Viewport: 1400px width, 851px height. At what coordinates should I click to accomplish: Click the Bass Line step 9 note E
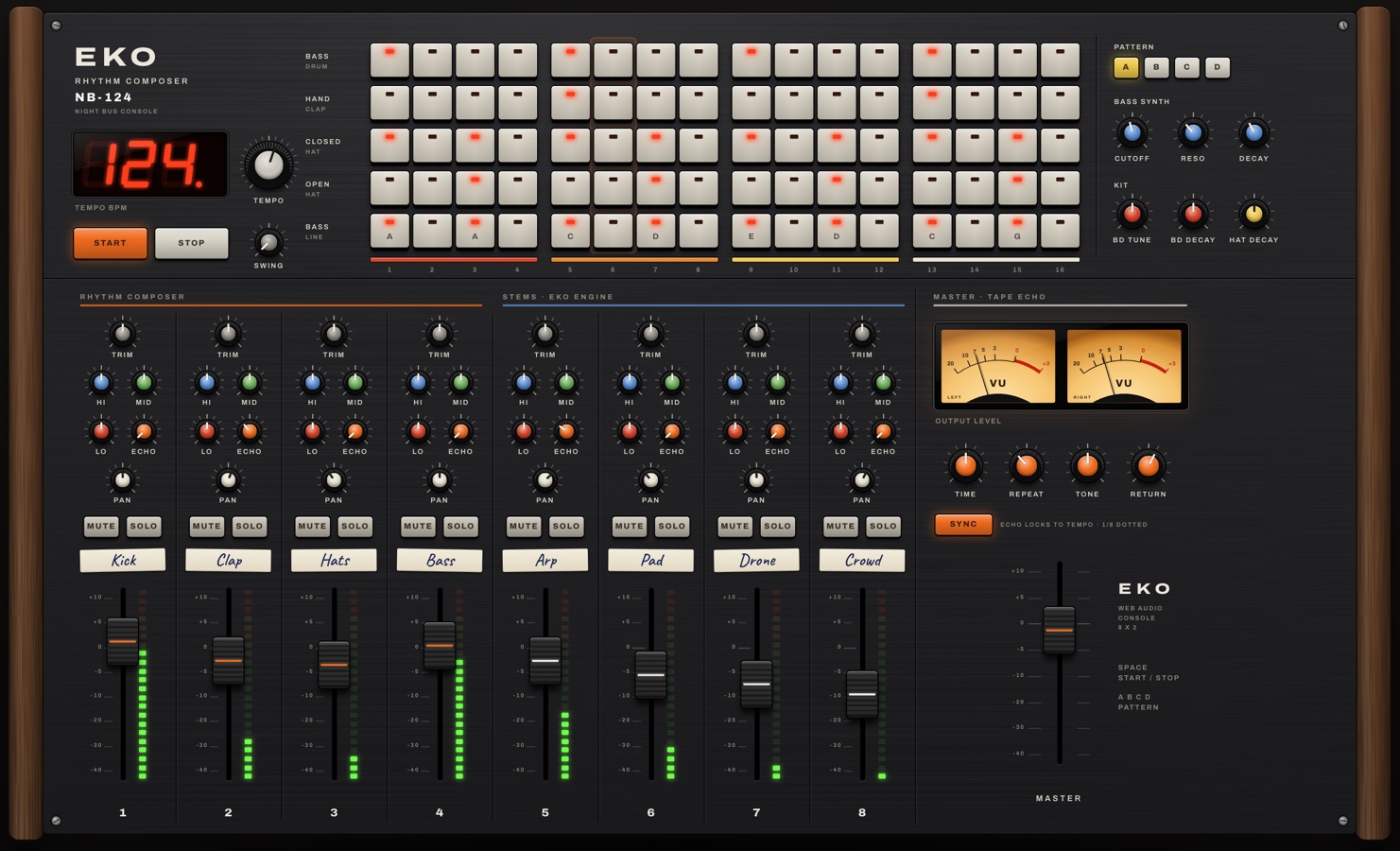point(751,230)
